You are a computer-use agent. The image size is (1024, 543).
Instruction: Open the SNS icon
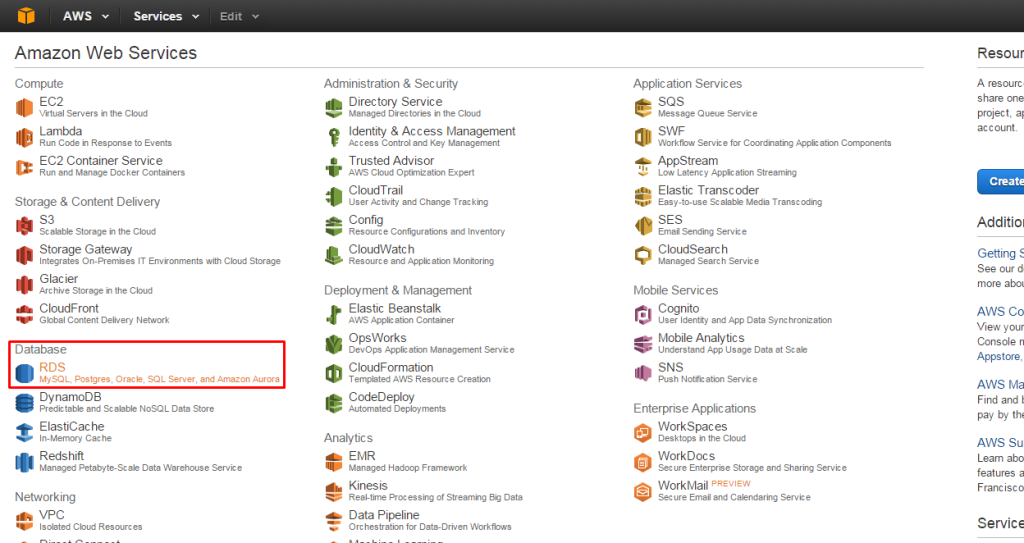pyautogui.click(x=643, y=374)
